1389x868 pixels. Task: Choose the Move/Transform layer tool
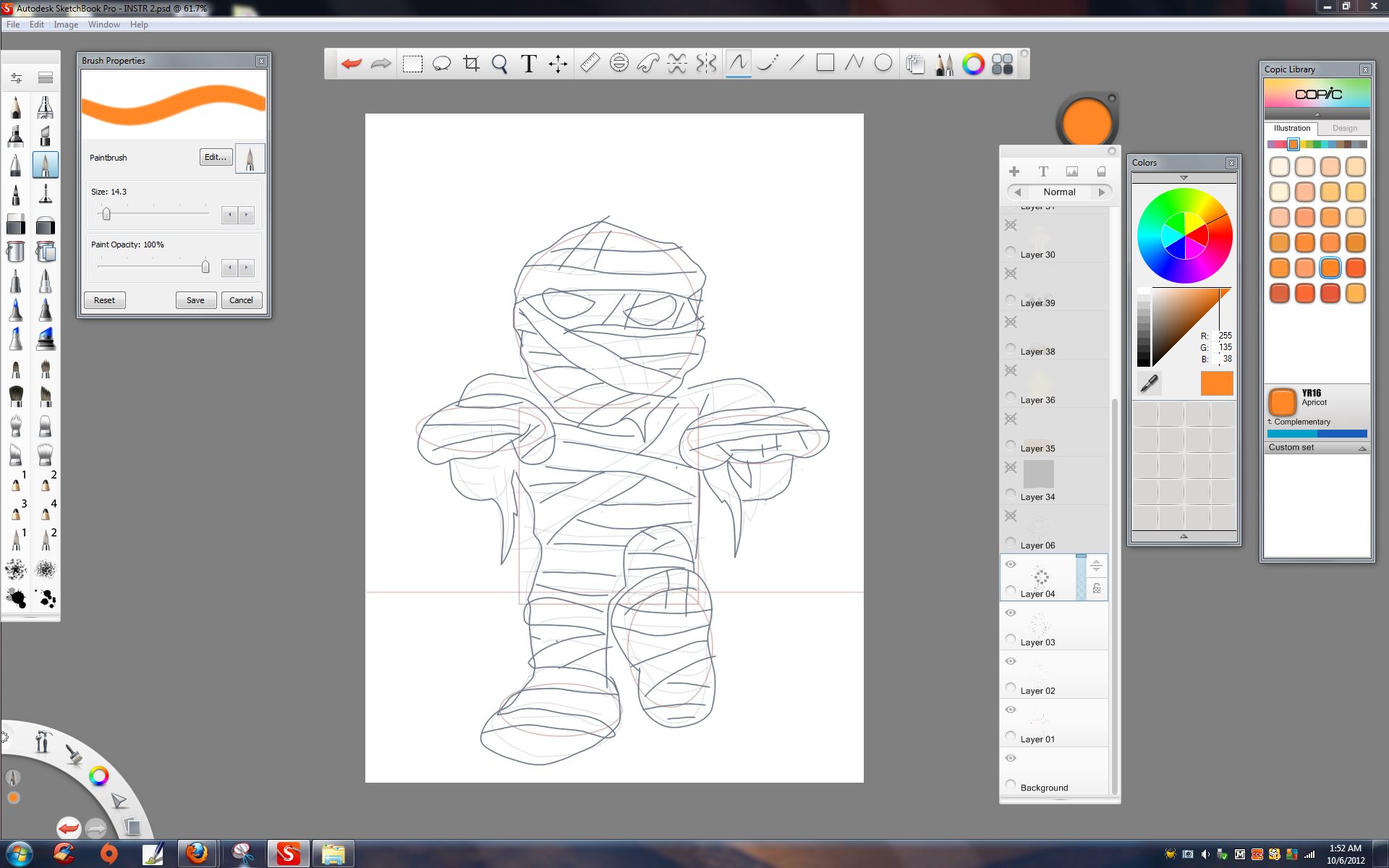(558, 64)
